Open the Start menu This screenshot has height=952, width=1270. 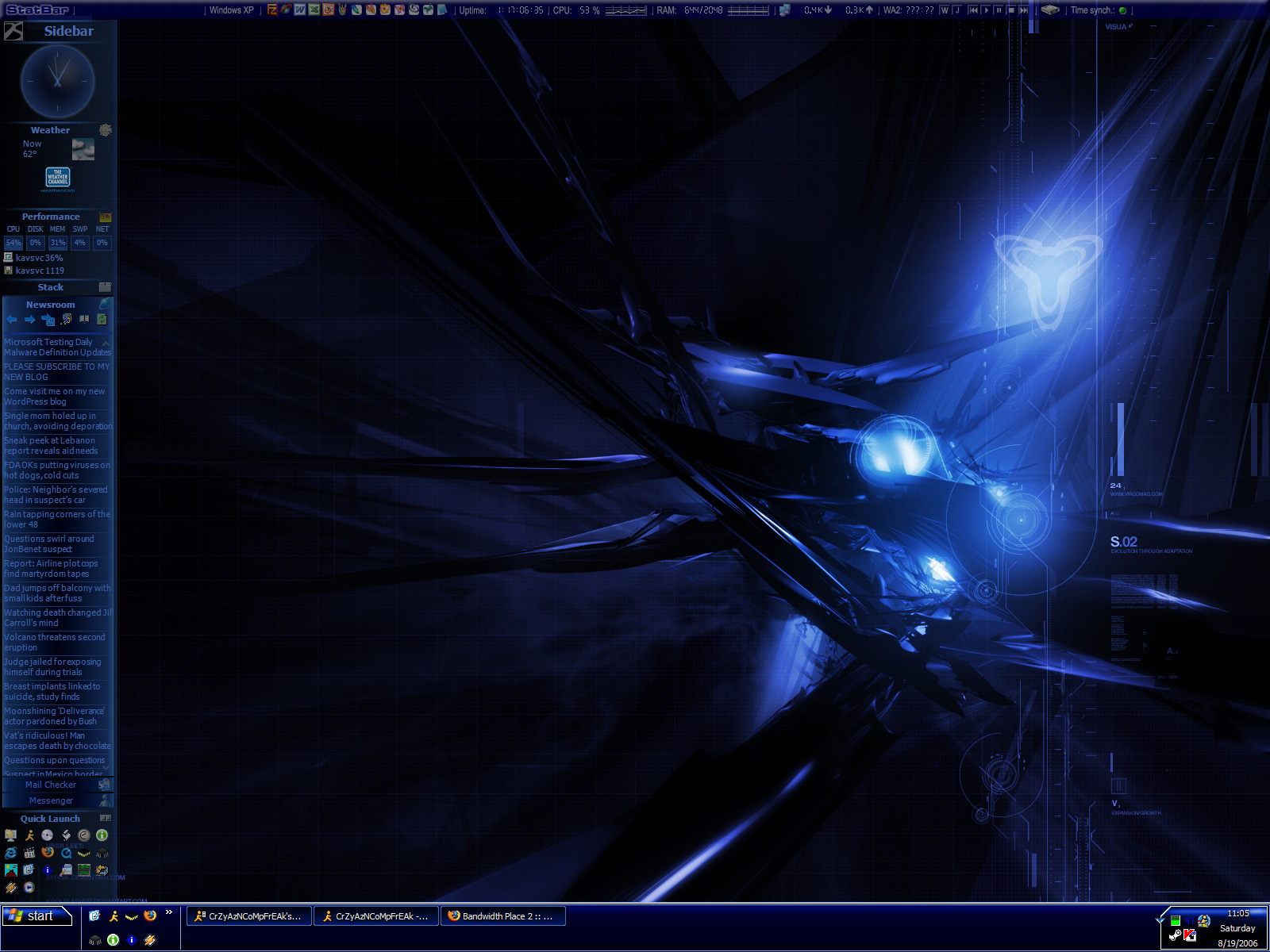(37, 916)
